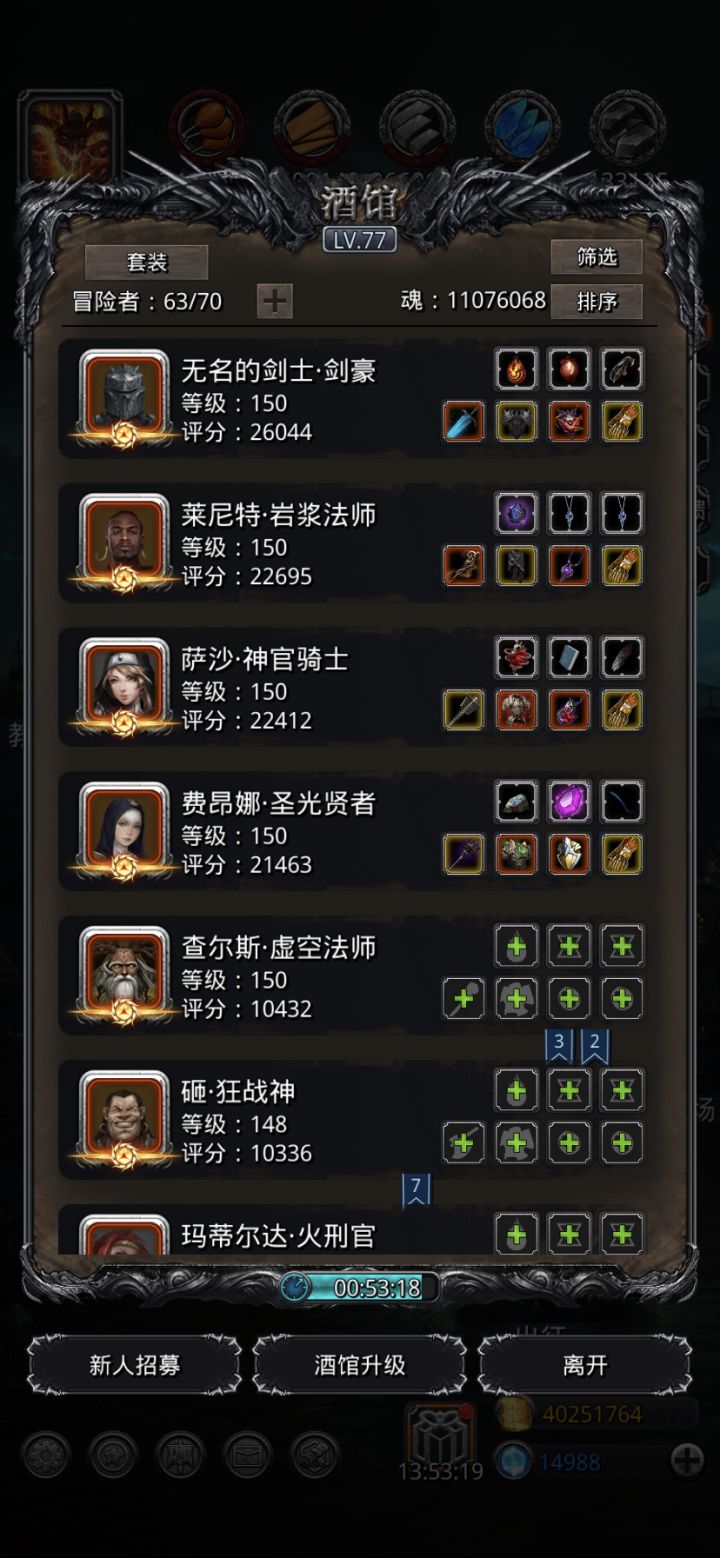Open the 筛选 filter options
Image resolution: width=720 pixels, height=1558 pixels.
597,257
